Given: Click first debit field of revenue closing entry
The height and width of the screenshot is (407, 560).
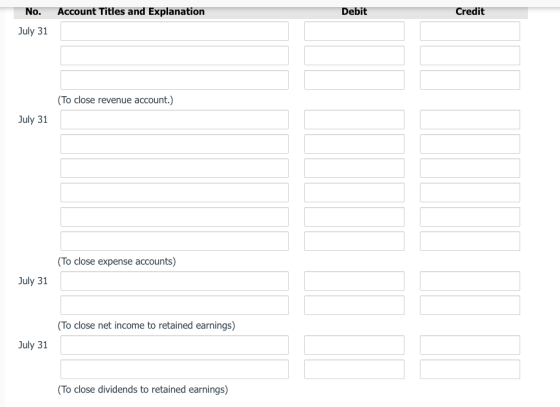Looking at the screenshot, I should tap(354, 31).
